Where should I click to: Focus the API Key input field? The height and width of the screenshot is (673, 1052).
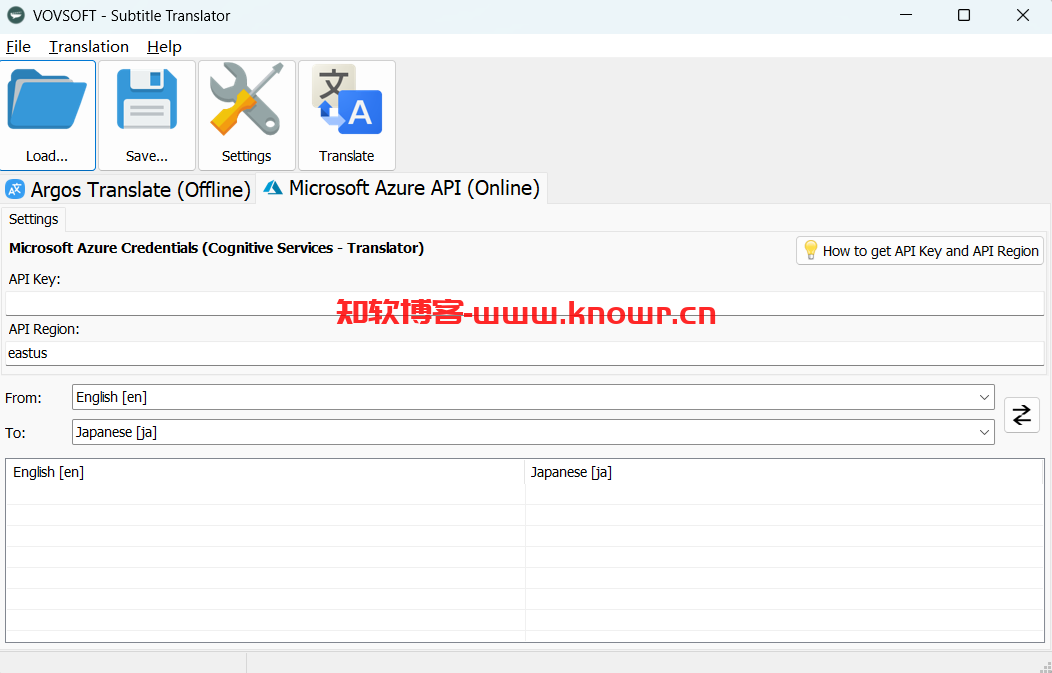click(525, 303)
